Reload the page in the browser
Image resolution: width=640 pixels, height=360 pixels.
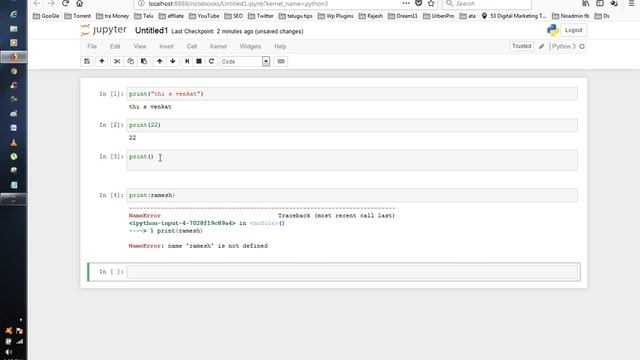pyautogui.click(x=65, y=3)
